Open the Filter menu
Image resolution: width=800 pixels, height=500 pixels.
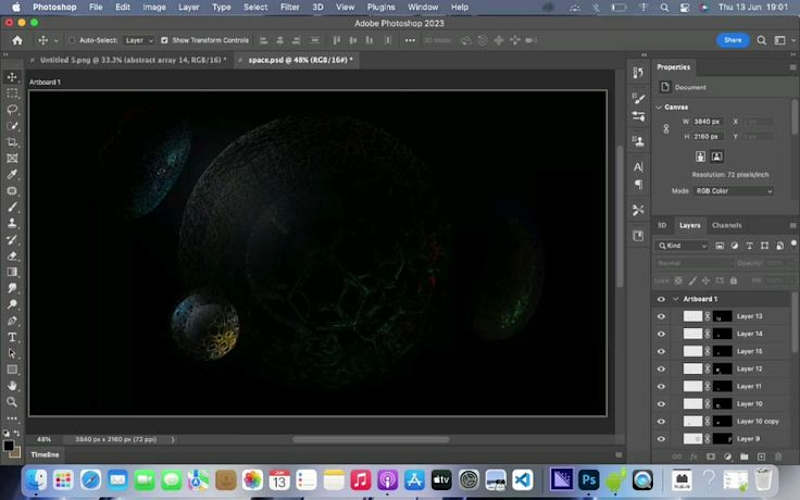pyautogui.click(x=289, y=7)
